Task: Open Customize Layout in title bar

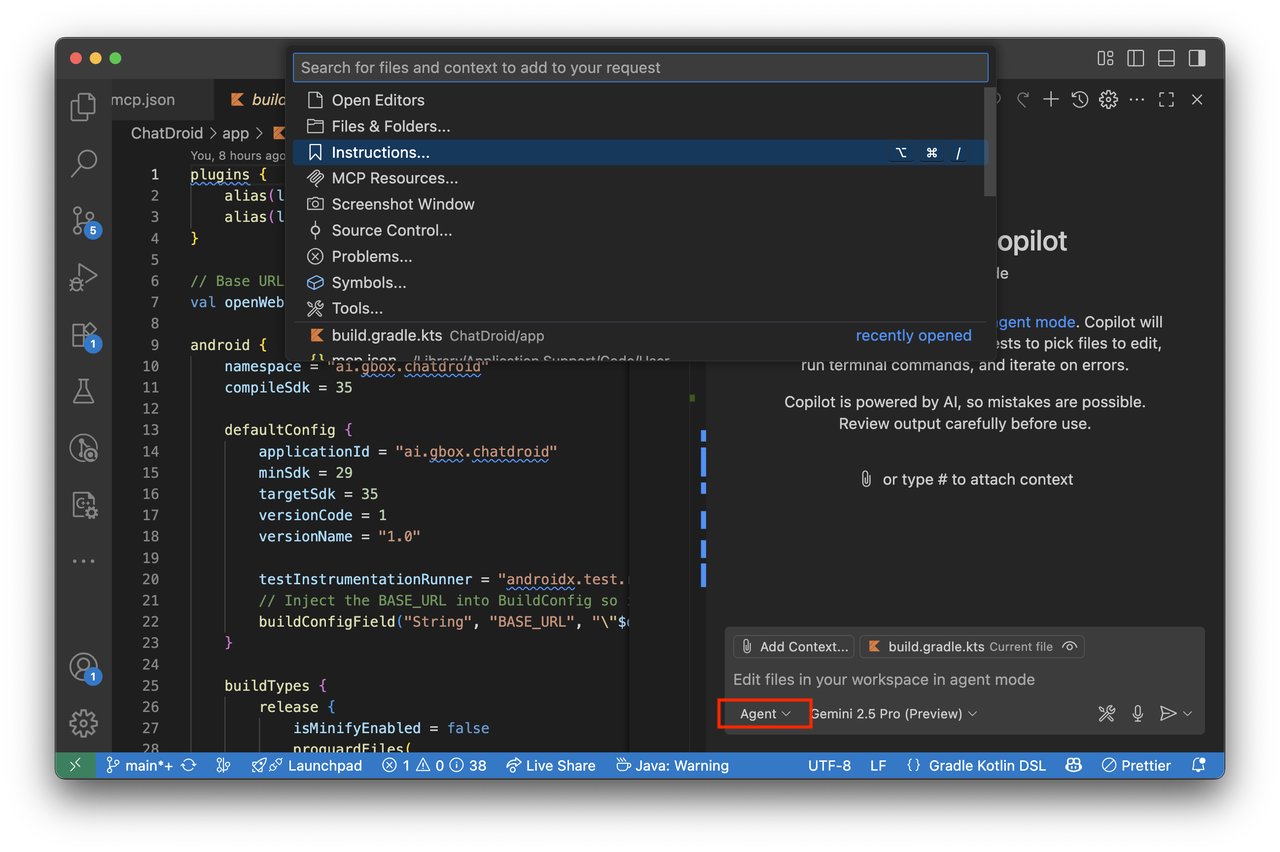Action: point(1105,58)
